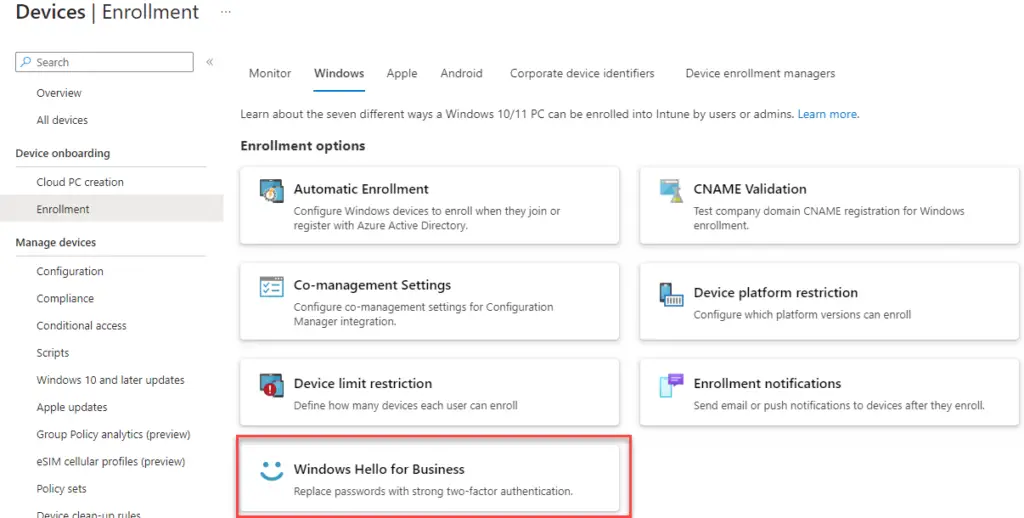Switch to the Apple tab
1024x518 pixels.
[402, 73]
